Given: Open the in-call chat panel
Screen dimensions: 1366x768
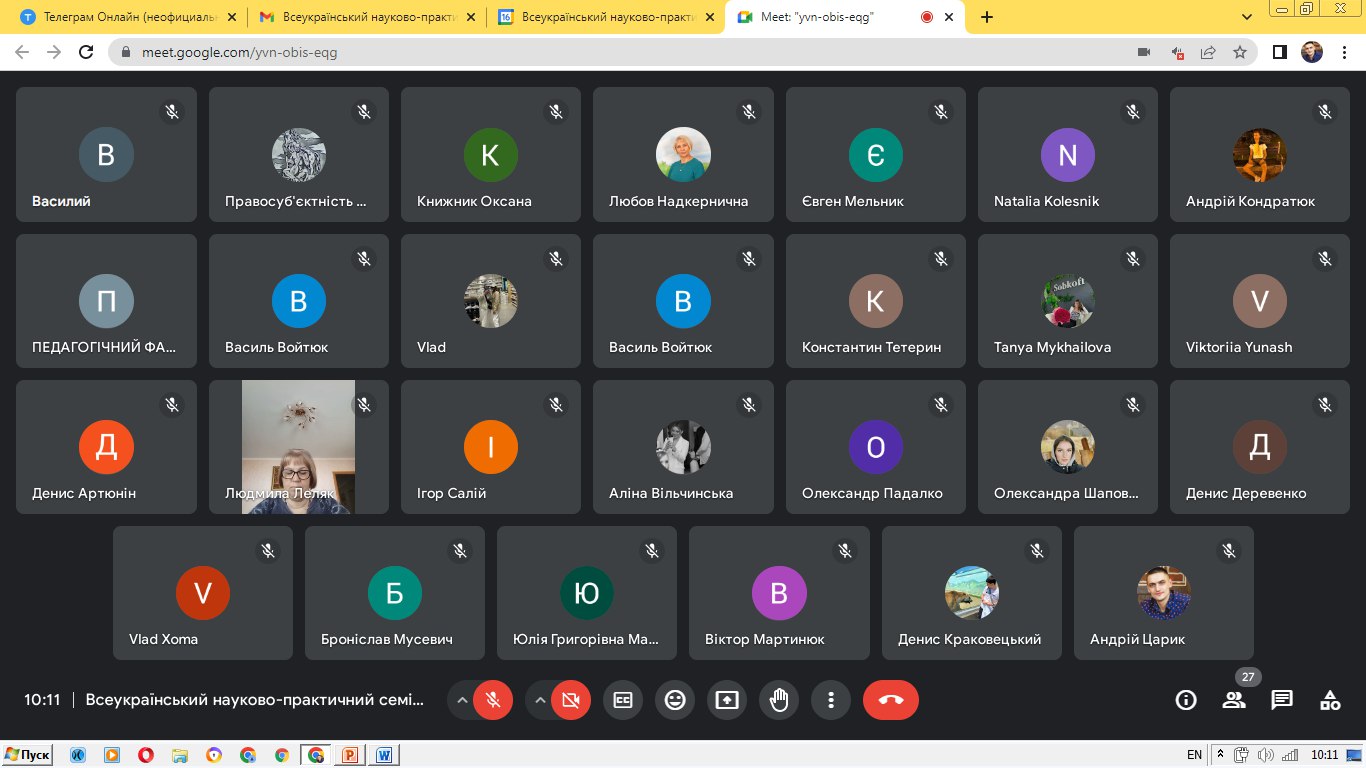Looking at the screenshot, I should click(1282, 700).
